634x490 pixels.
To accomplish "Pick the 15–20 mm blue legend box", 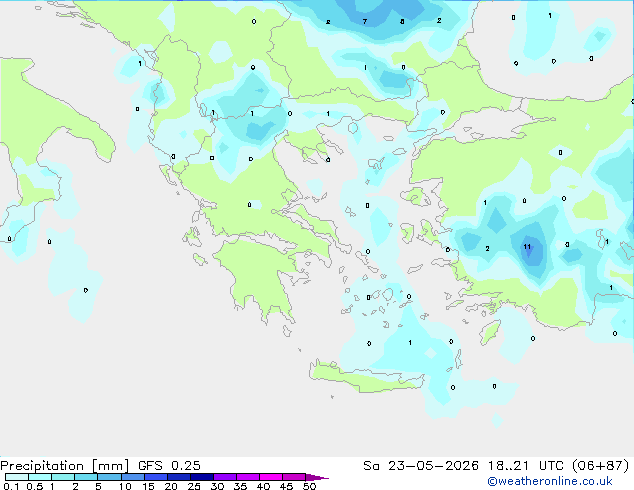I will coord(156,477).
